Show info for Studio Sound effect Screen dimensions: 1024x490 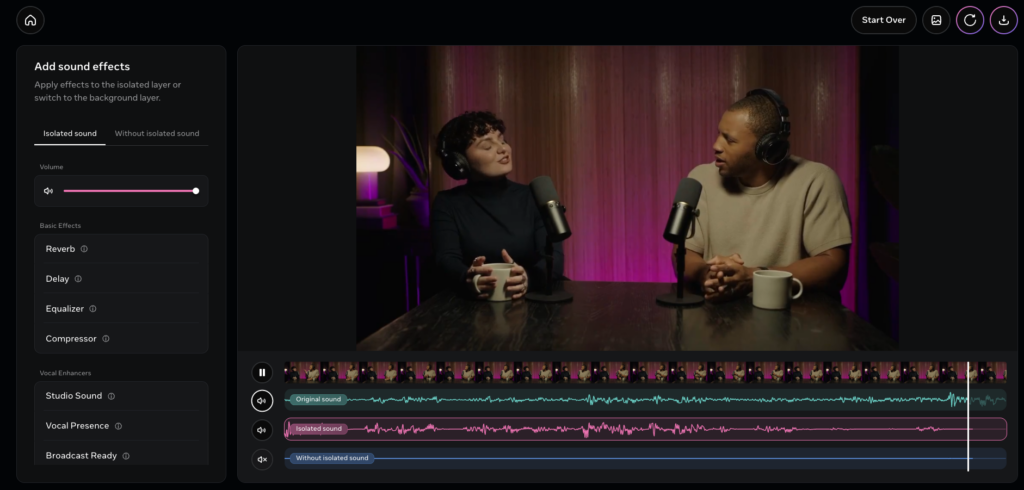coord(111,396)
